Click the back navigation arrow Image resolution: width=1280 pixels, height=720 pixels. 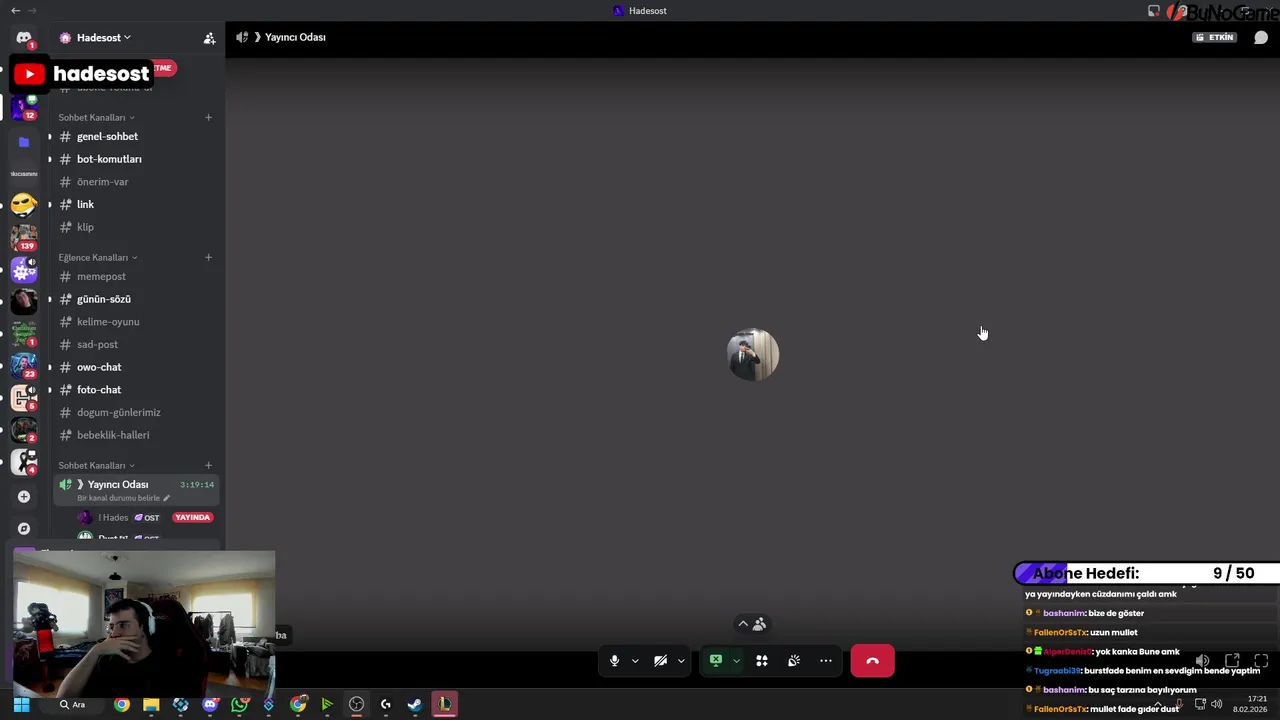(15, 10)
